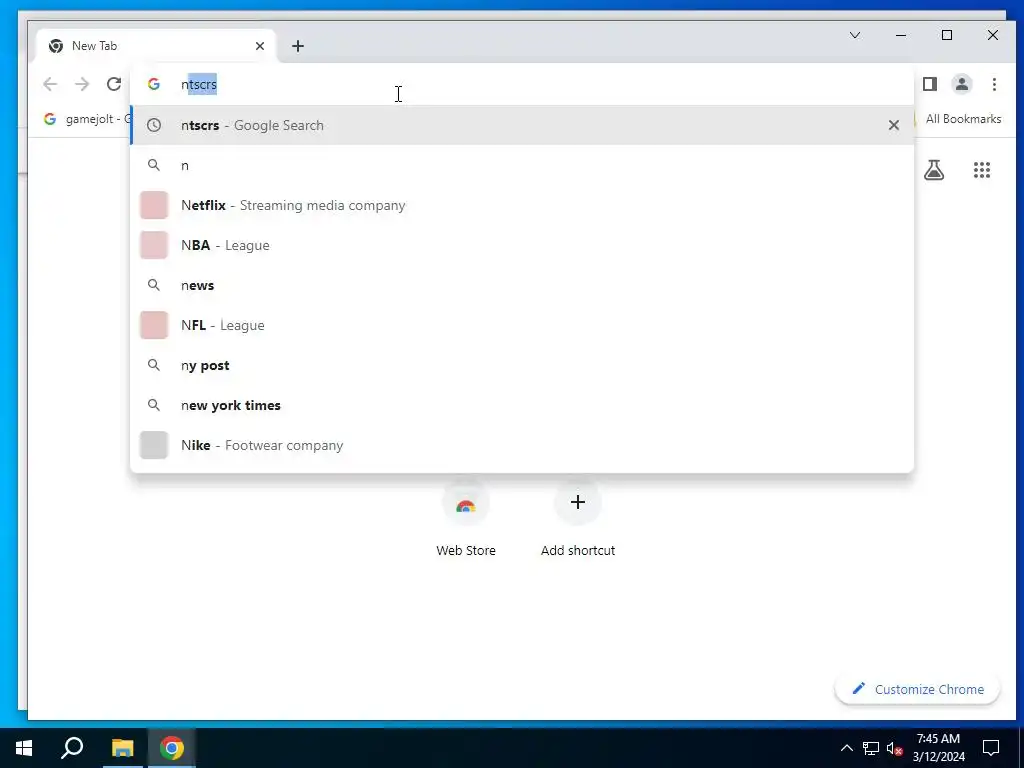The image size is (1024, 768).
Task: Show hidden system tray icons
Action: point(846,748)
